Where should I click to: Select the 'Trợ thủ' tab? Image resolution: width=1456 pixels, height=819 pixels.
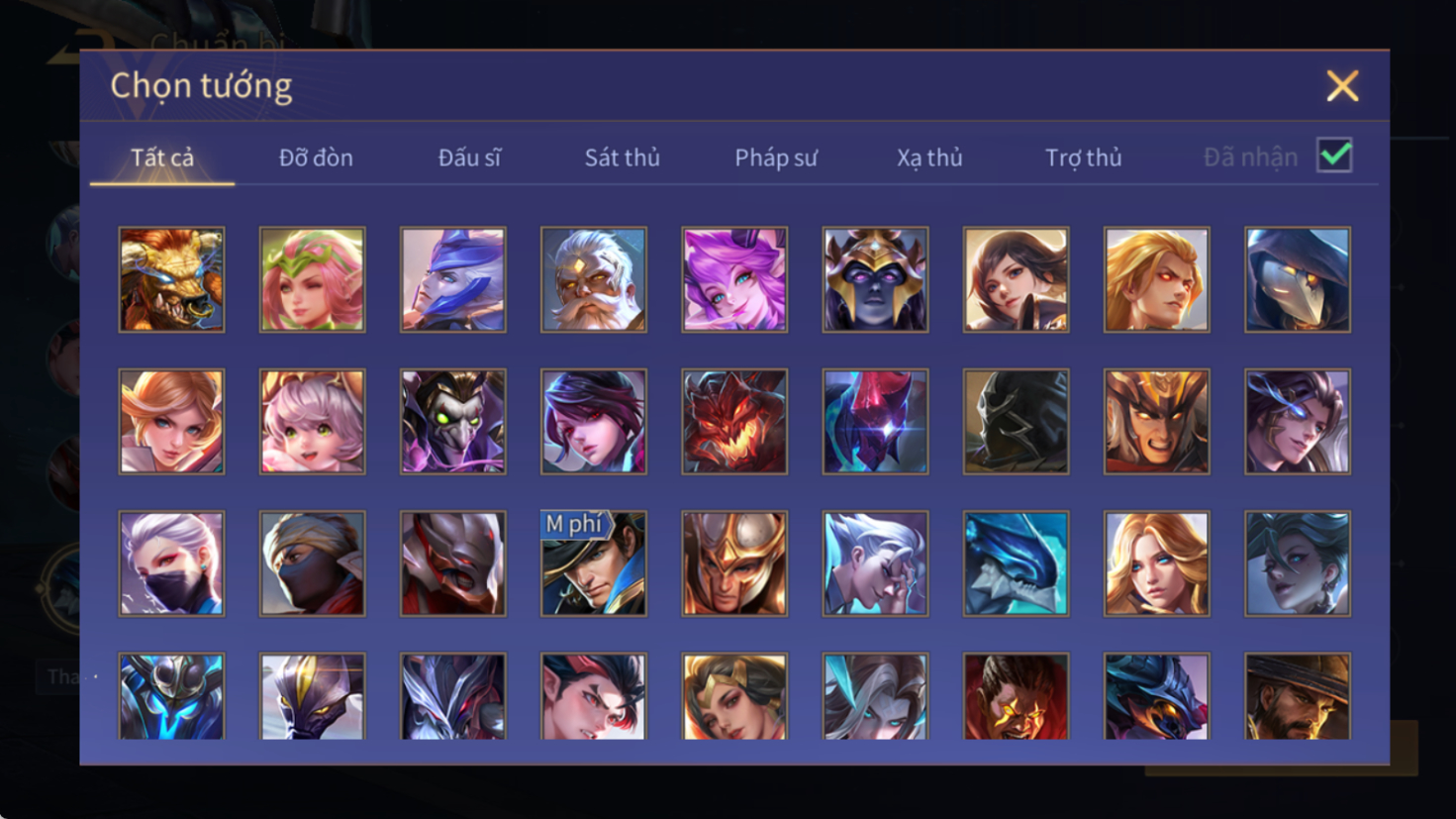1084,157
